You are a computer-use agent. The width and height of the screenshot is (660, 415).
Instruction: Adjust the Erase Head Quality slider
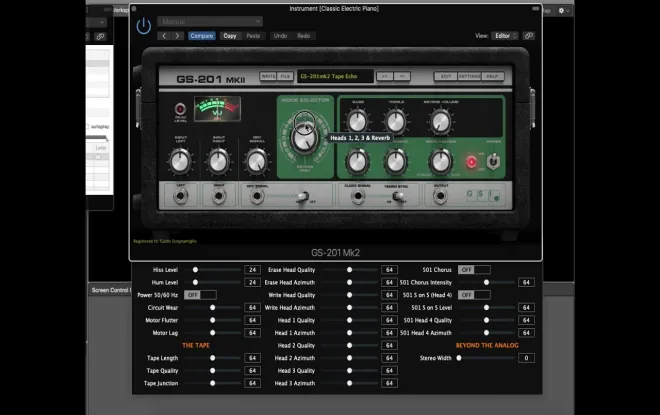[349, 270]
